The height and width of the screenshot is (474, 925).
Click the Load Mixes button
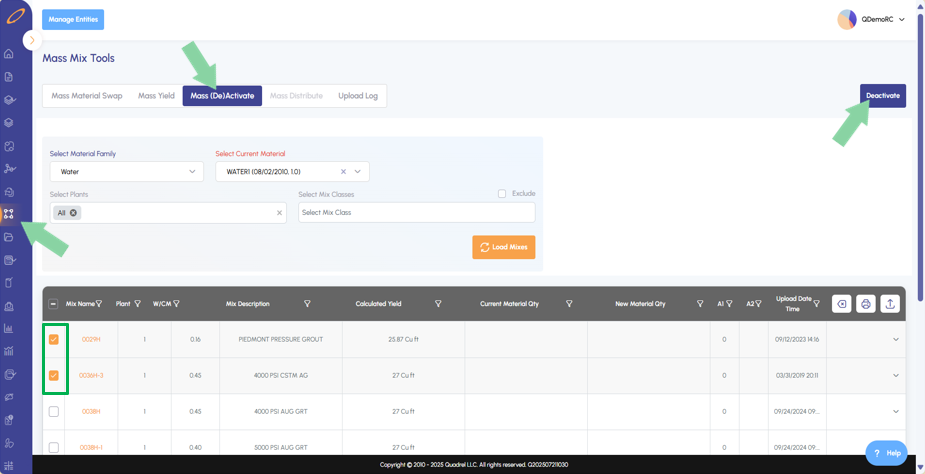[504, 247]
